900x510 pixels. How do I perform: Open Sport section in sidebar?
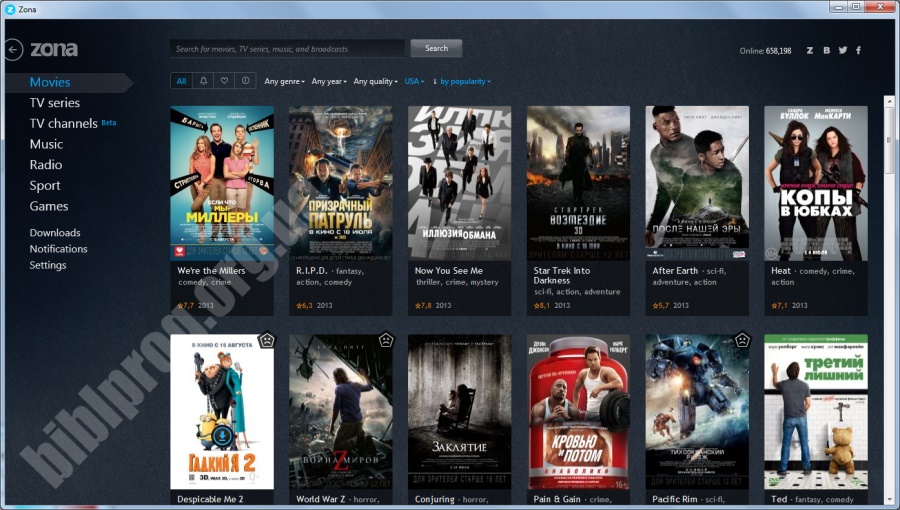[45, 185]
